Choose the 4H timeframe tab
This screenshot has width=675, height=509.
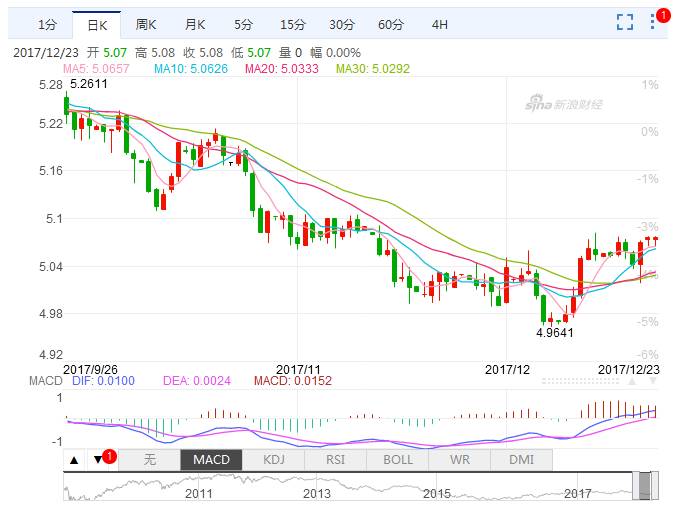(x=440, y=24)
